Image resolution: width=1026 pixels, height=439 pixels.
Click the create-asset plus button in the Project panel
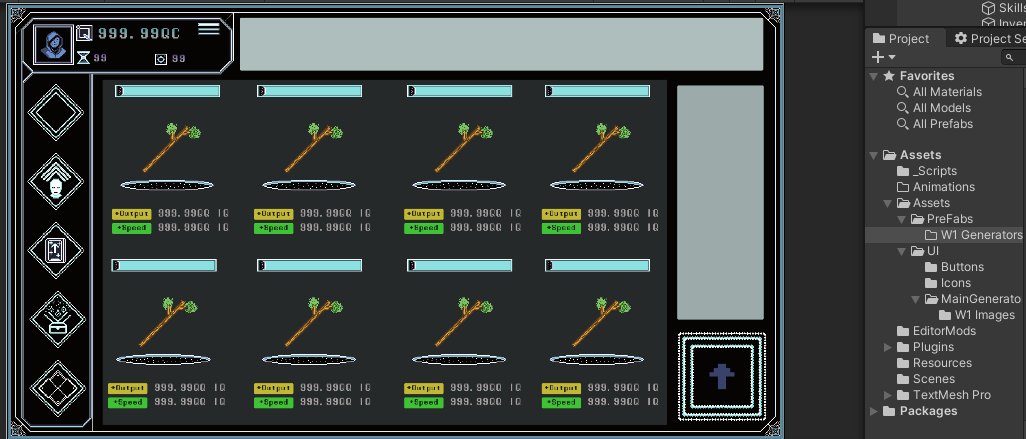(x=878, y=57)
